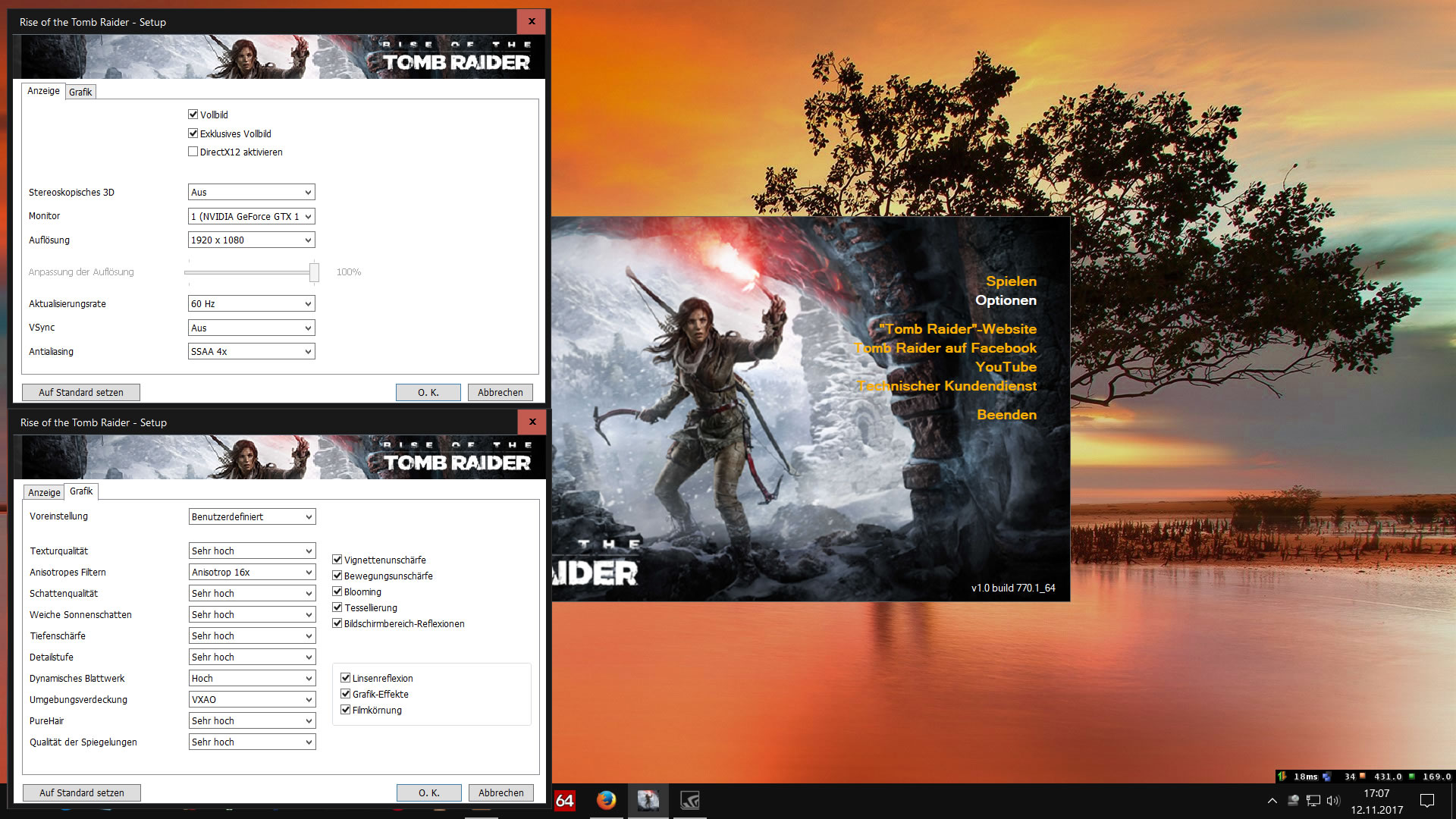
Task: Open the volume control in the system tray
Action: pyautogui.click(x=1333, y=800)
